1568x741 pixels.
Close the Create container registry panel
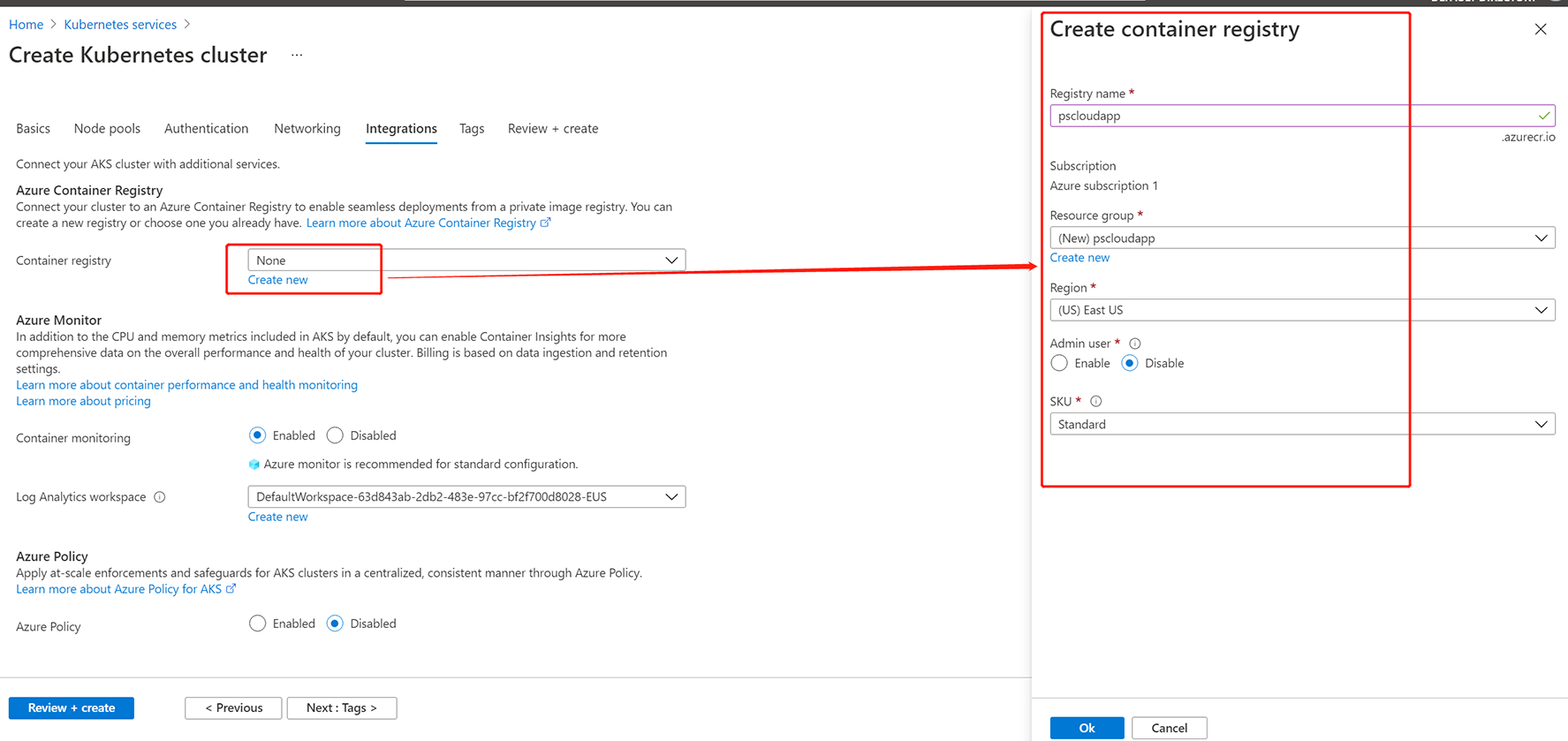[x=1541, y=29]
